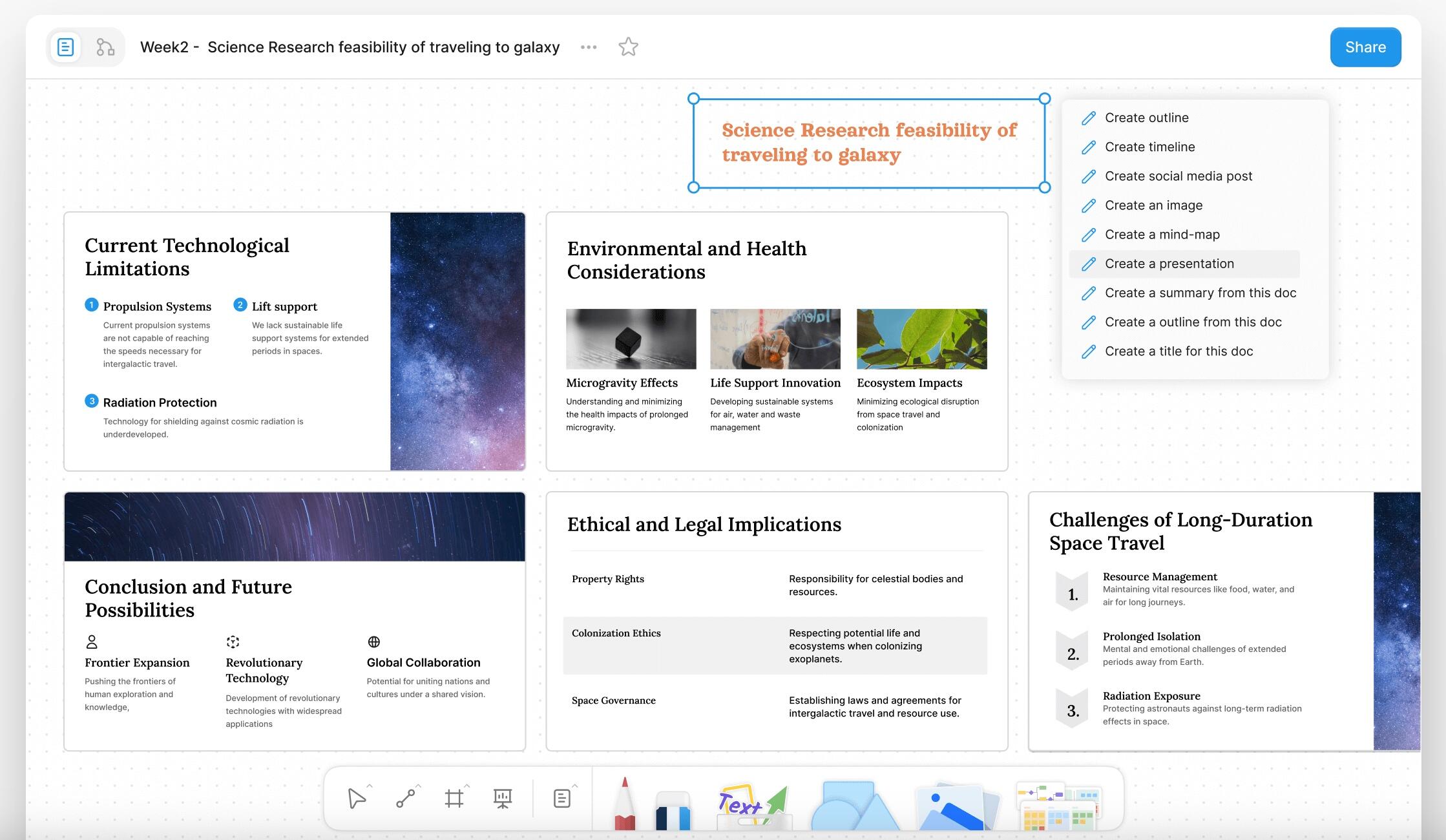Expand the cursor tool options chevron

(370, 786)
